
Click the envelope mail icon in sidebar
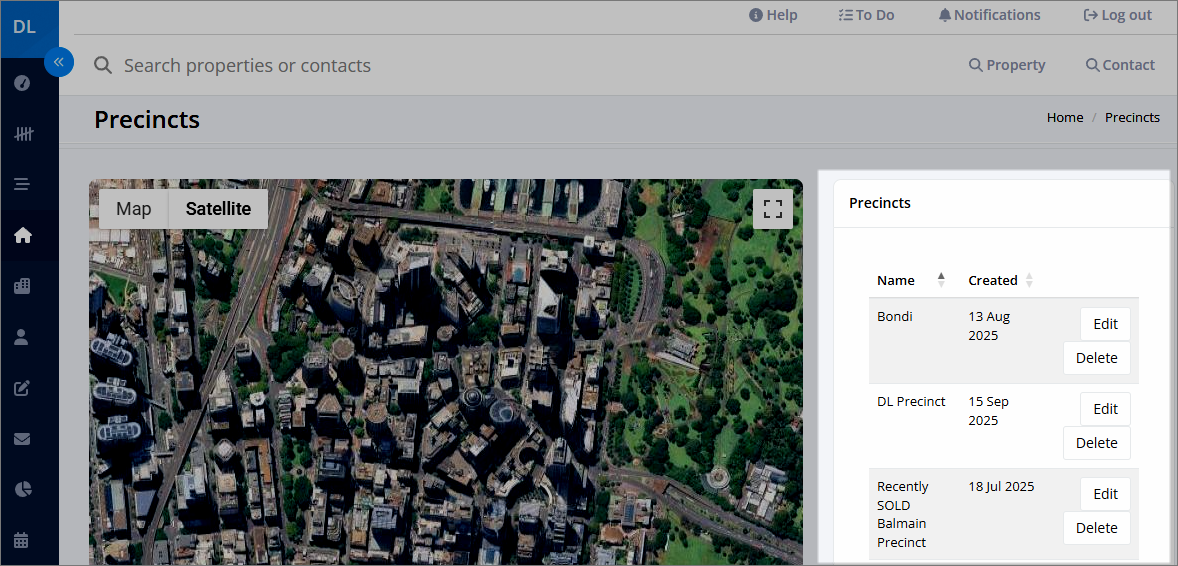(23, 439)
